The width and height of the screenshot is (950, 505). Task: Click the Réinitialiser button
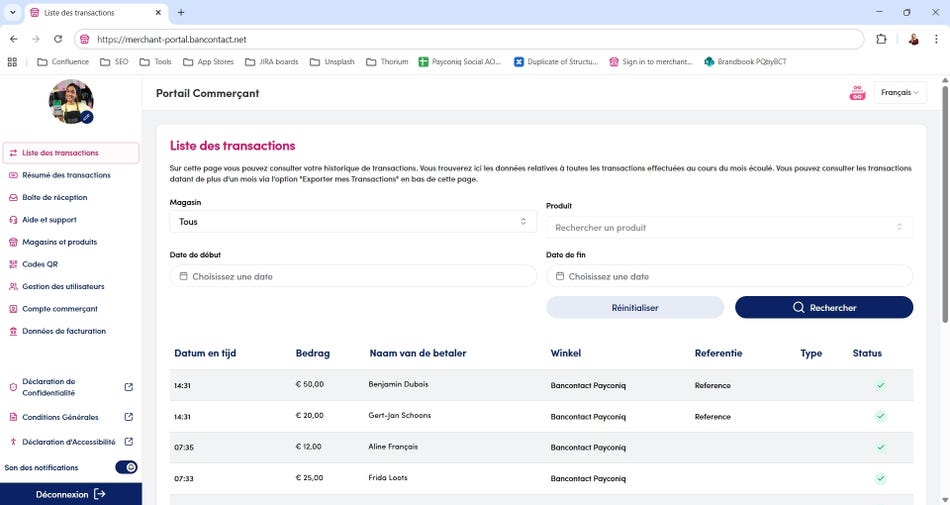click(635, 307)
